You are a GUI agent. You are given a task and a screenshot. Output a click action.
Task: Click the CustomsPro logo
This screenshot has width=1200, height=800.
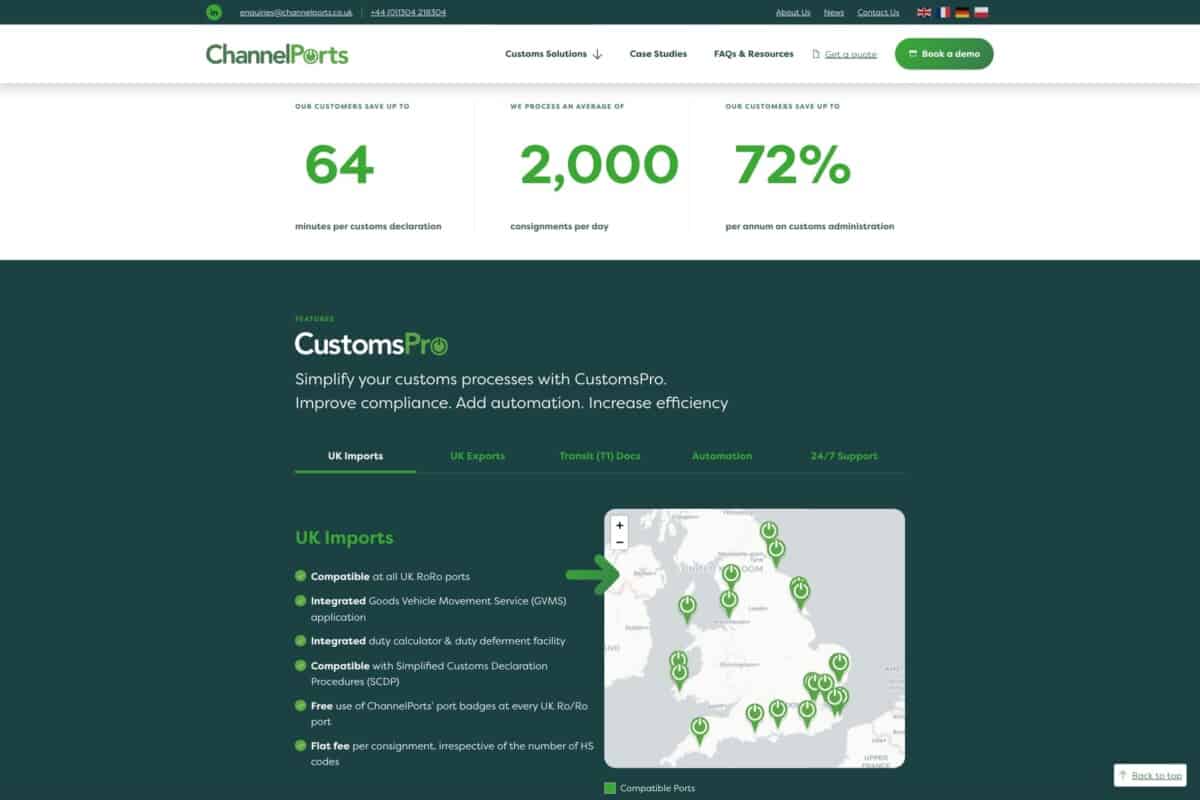pos(371,344)
